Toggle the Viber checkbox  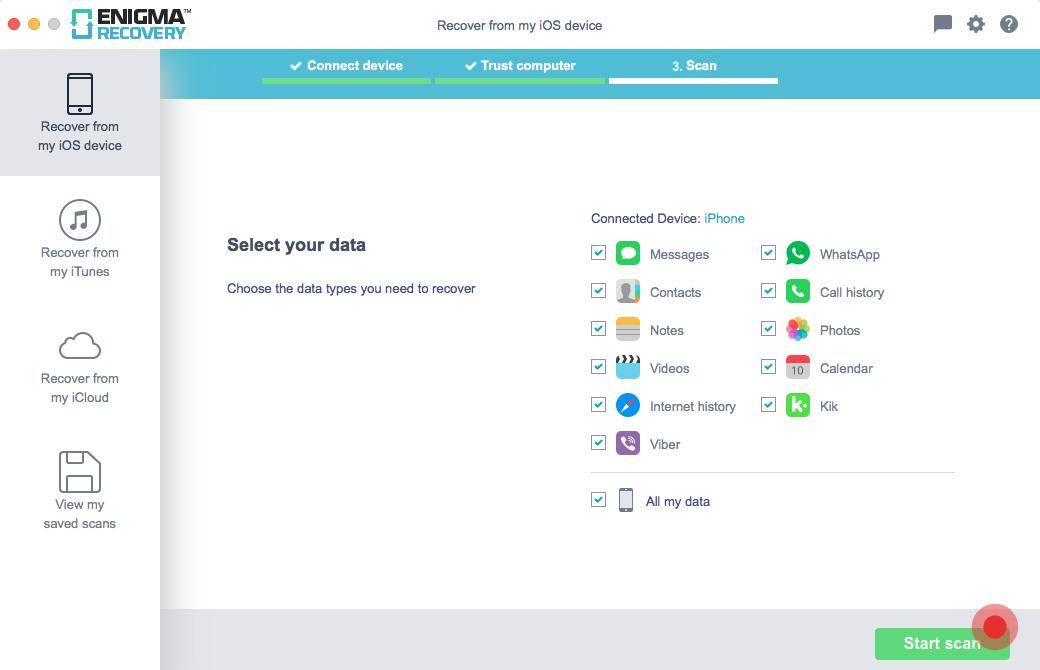coord(598,442)
